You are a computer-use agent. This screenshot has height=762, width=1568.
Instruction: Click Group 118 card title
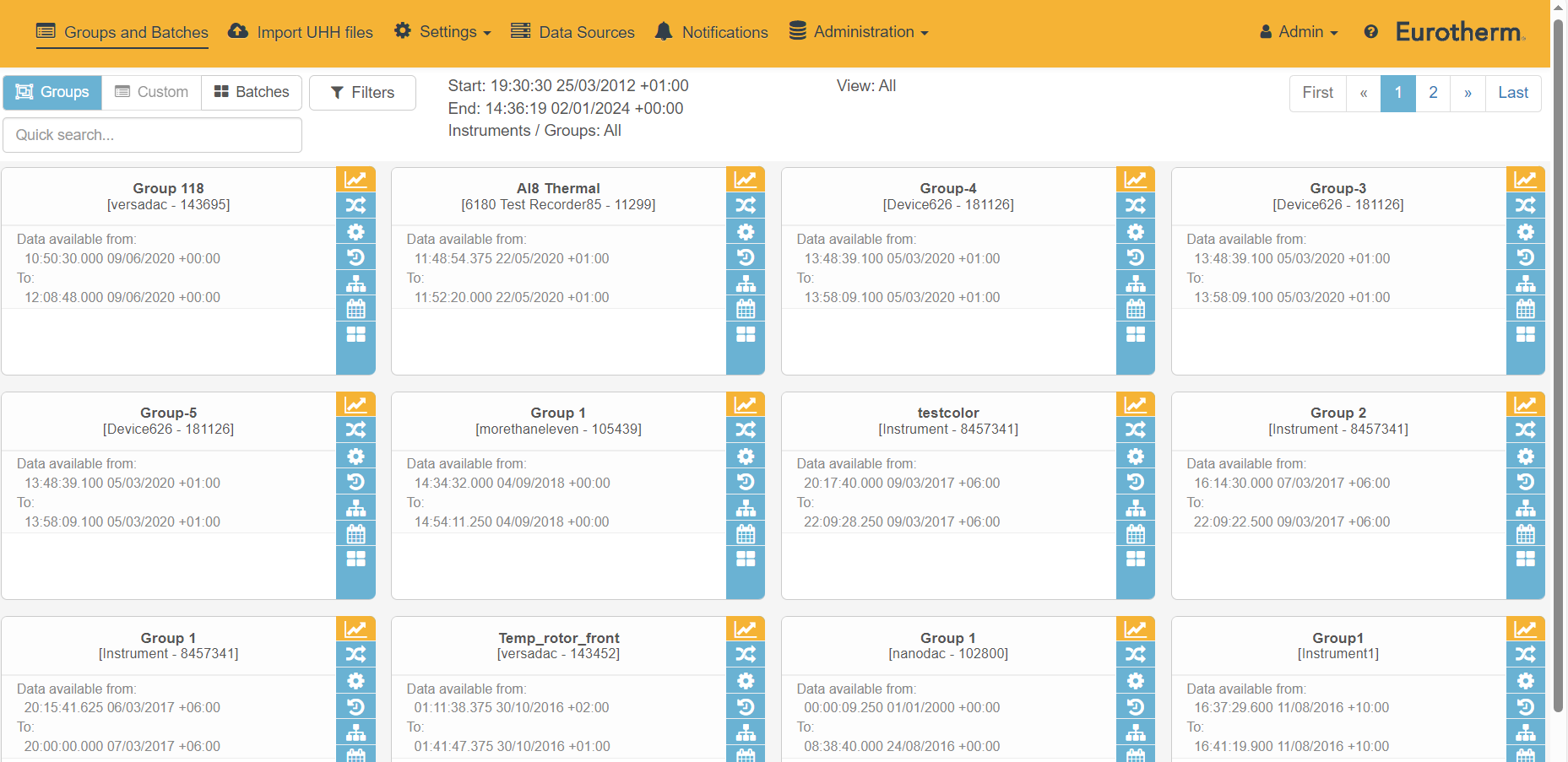[x=168, y=188]
